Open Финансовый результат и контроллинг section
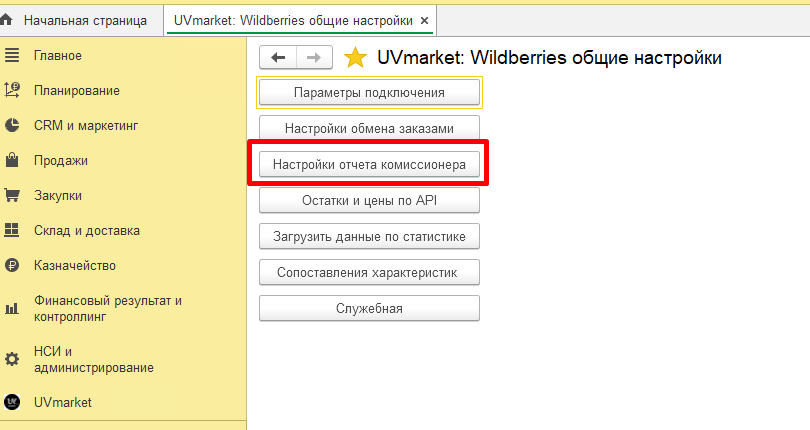The width and height of the screenshot is (810, 430). (108, 309)
